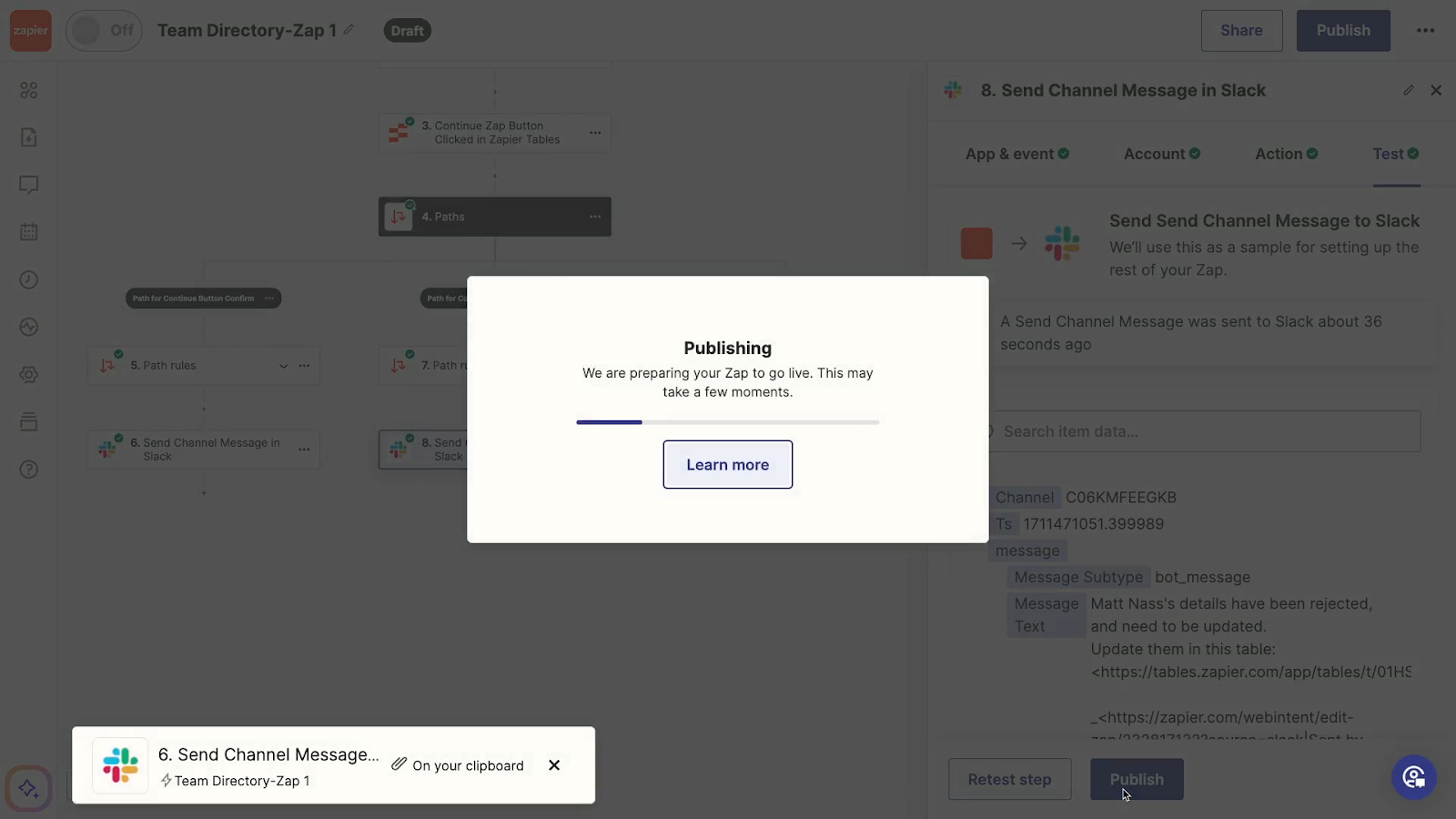Dismiss the clipboard toast notification
The width and height of the screenshot is (1456, 819).
tap(554, 765)
